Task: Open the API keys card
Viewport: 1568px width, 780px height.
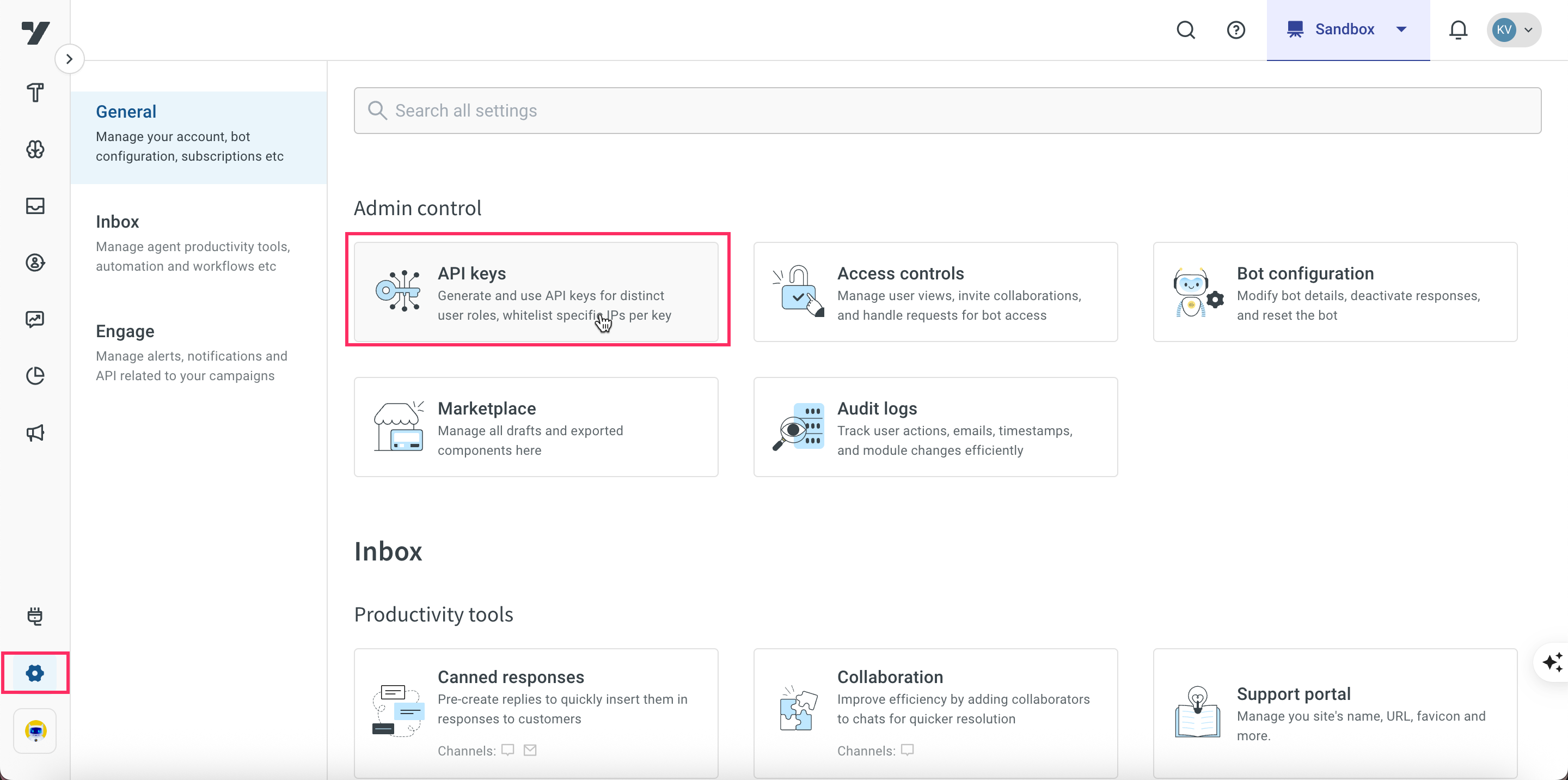Action: click(536, 291)
